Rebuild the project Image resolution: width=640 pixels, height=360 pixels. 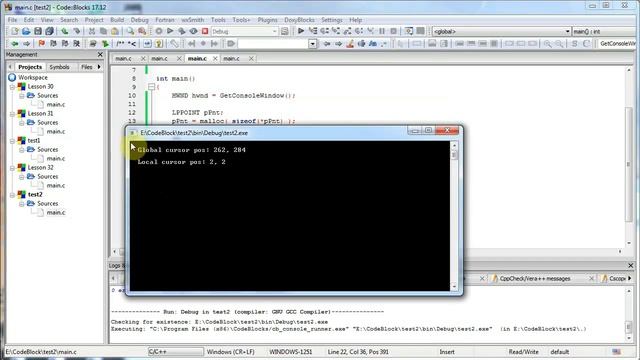coord(193,31)
